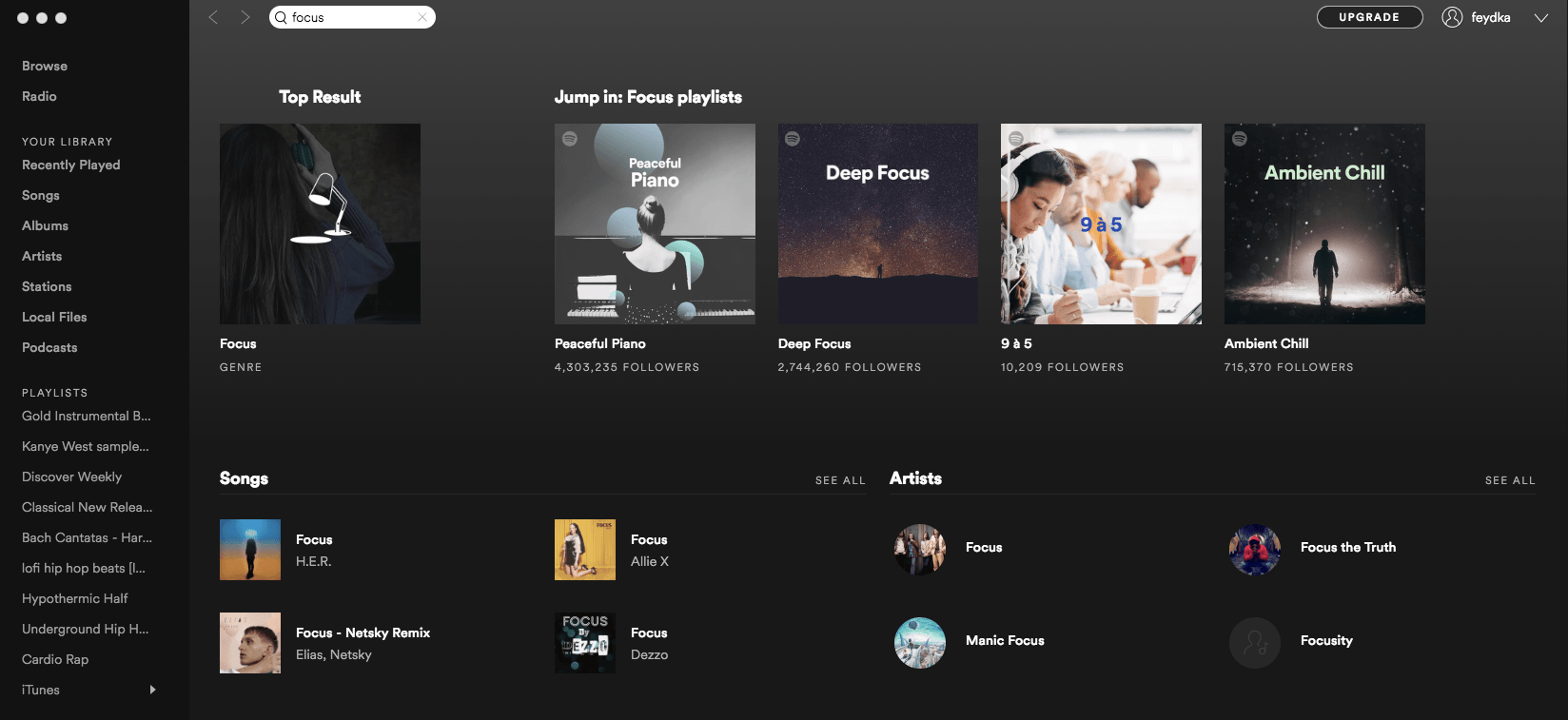Open Songs in Your Library
The width and height of the screenshot is (1568, 720).
[x=41, y=195]
